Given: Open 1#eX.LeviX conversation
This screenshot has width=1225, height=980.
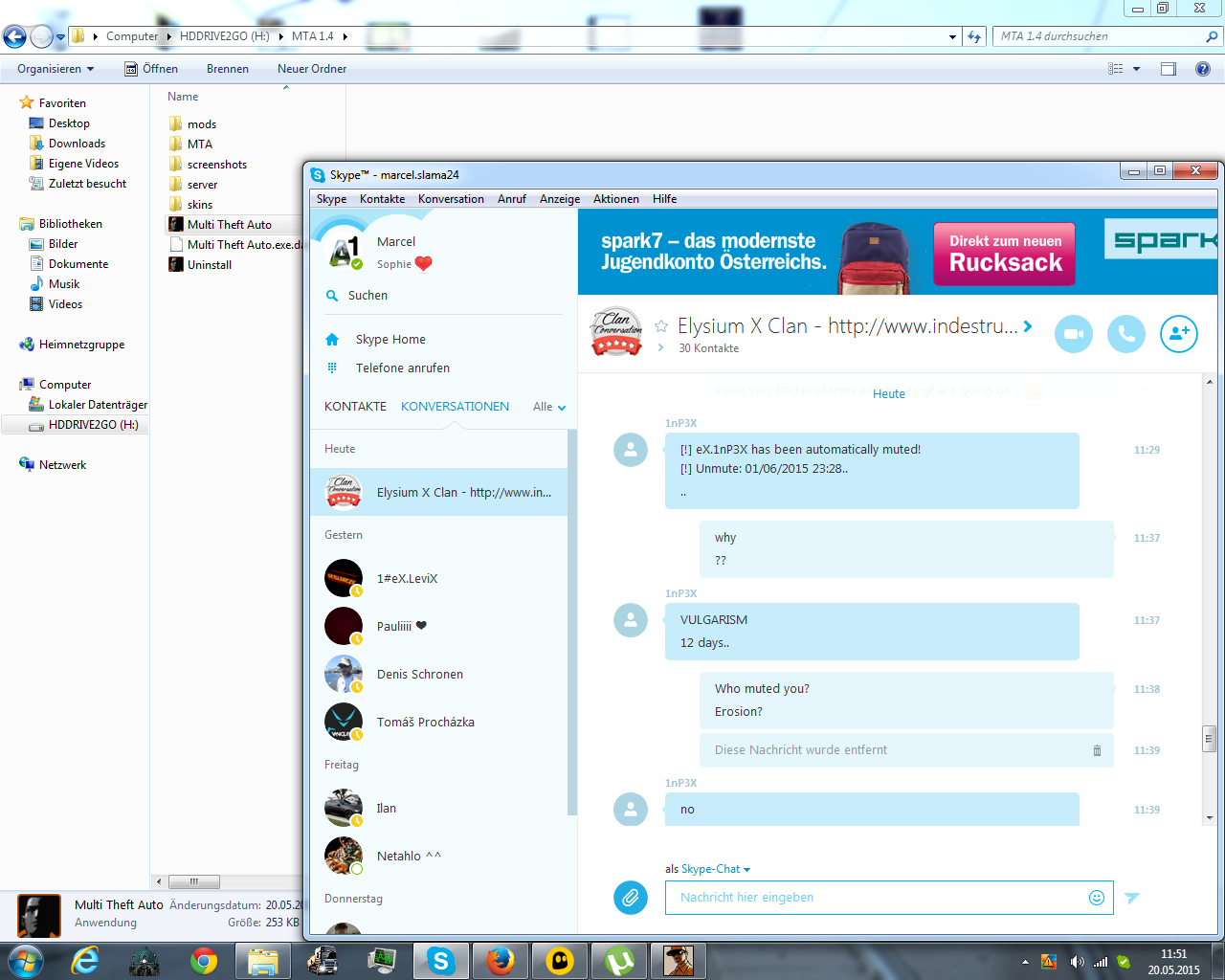Looking at the screenshot, I should [x=439, y=578].
